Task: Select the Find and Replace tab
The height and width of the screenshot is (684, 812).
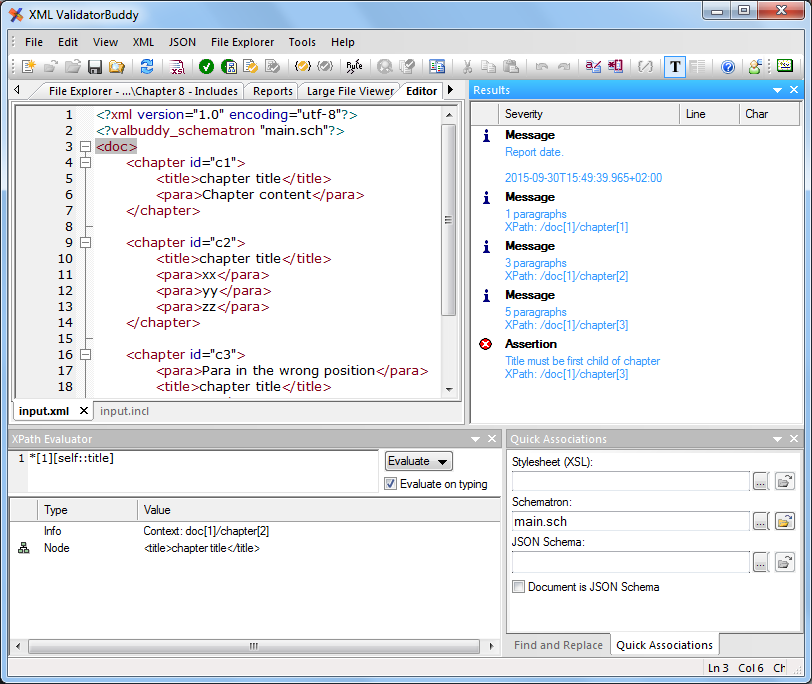Action: pos(558,645)
